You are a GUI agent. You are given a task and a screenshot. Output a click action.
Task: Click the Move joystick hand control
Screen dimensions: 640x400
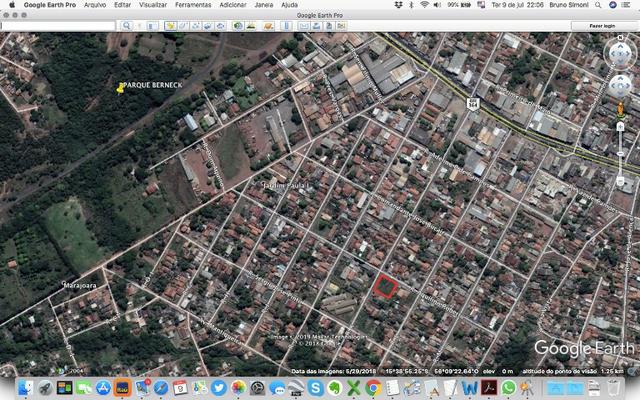point(620,86)
